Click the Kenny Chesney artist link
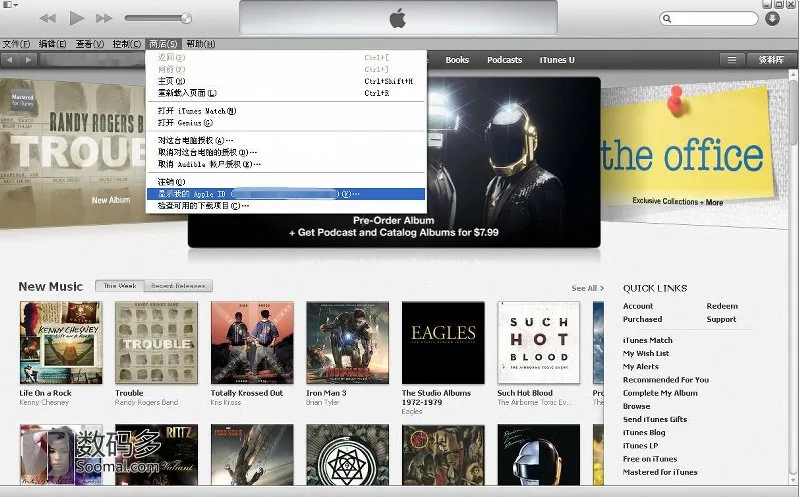Image resolution: width=800 pixels, height=497 pixels. point(44,403)
